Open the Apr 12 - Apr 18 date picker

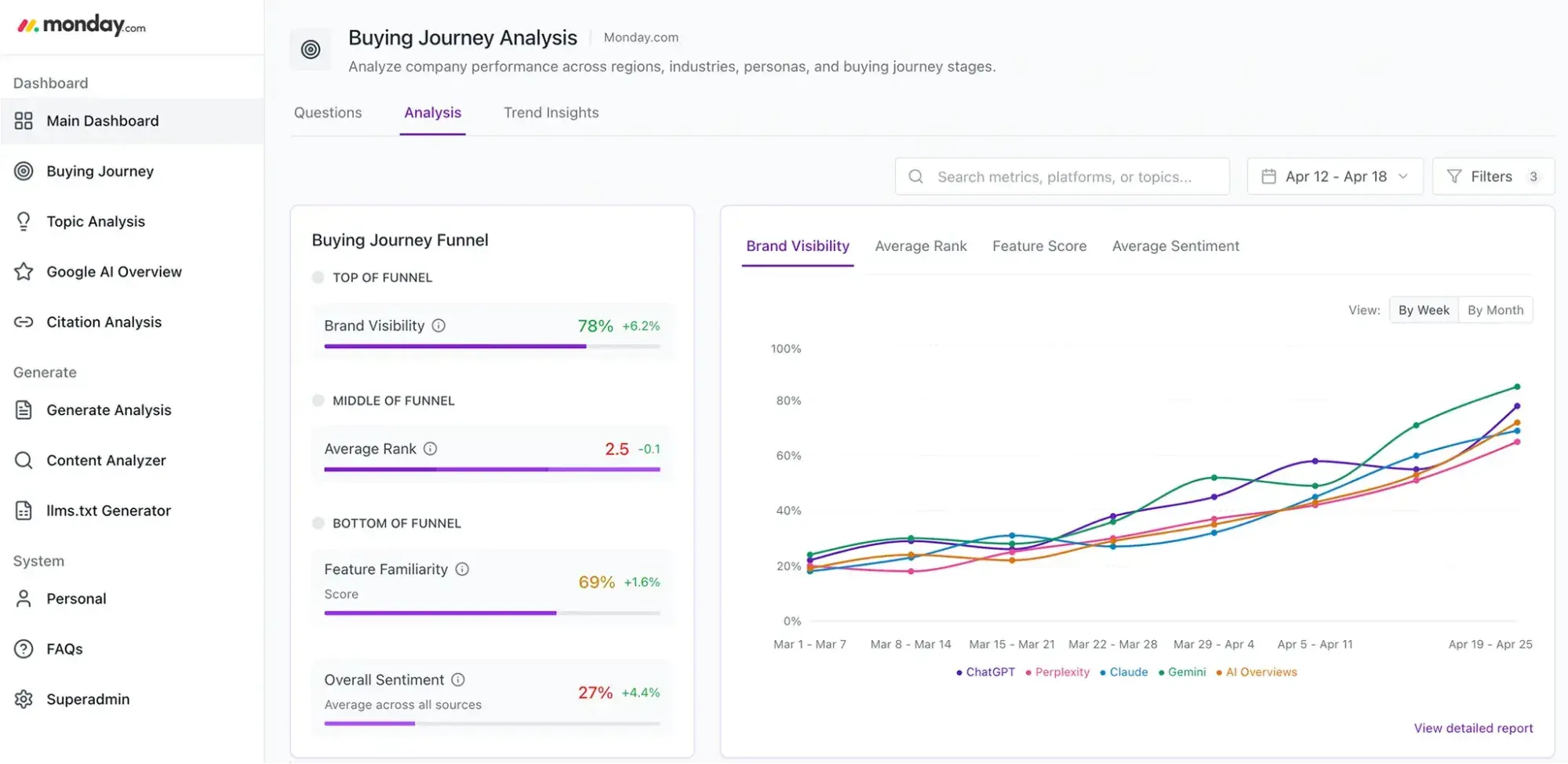(x=1334, y=176)
